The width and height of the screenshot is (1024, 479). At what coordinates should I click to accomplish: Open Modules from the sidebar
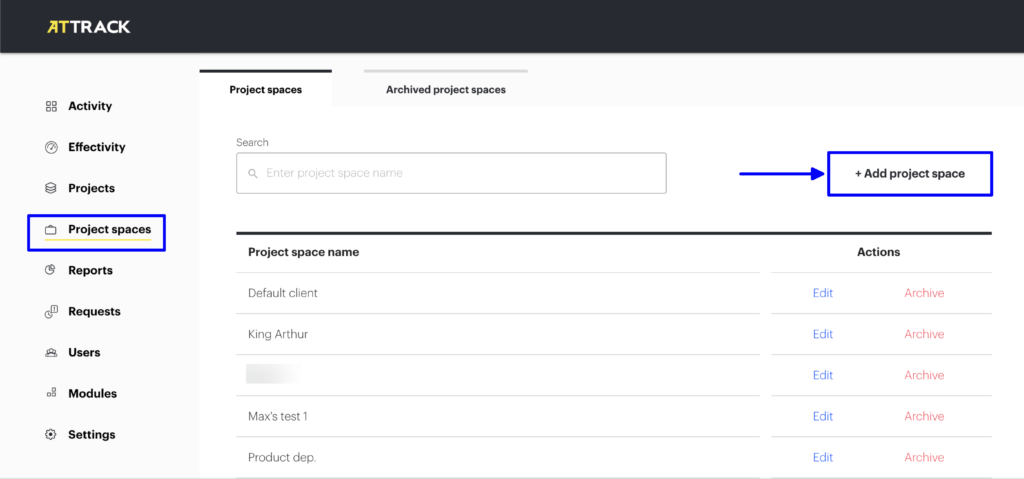pos(92,393)
